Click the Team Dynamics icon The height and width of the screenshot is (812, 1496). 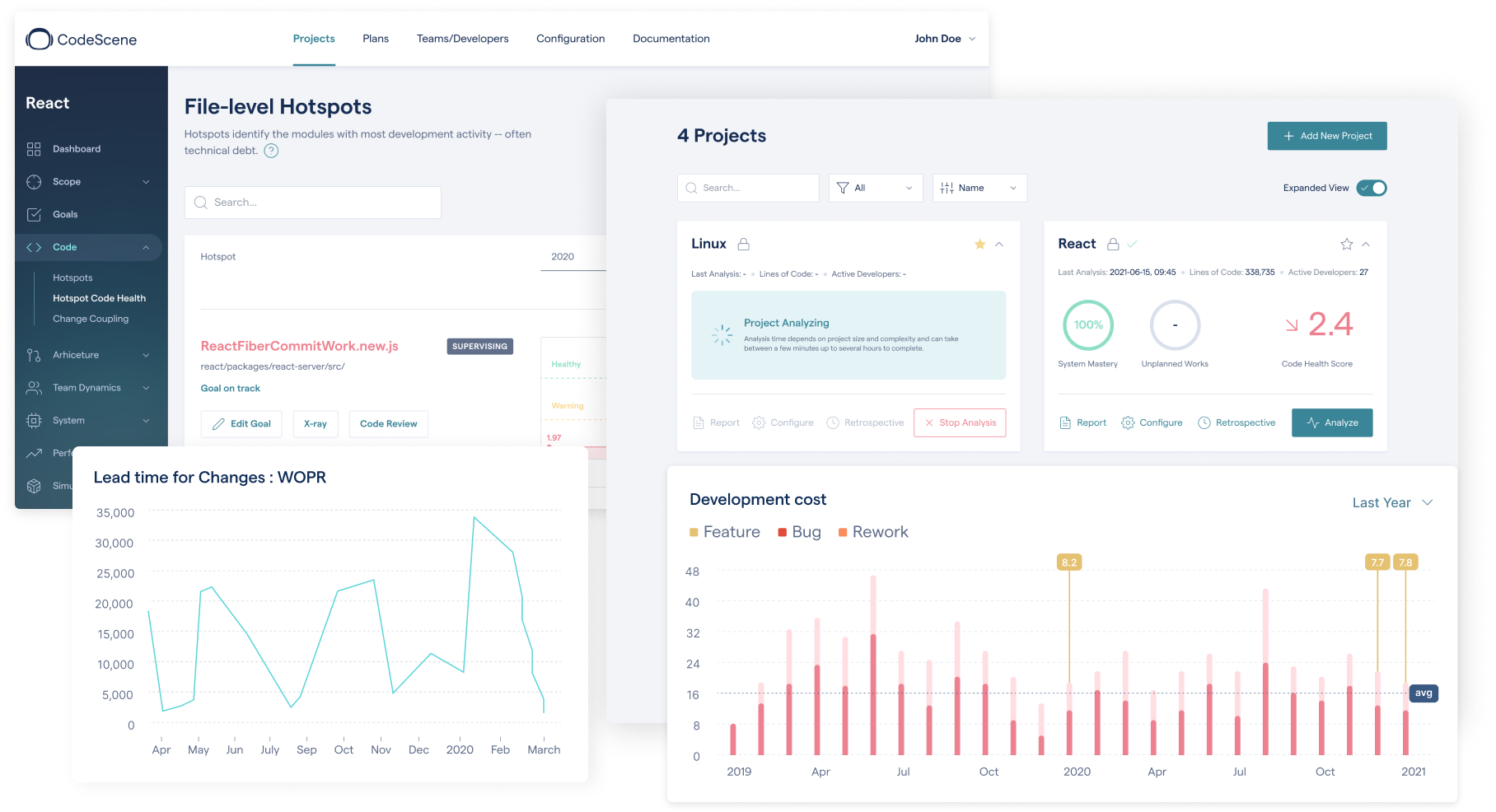click(34, 387)
